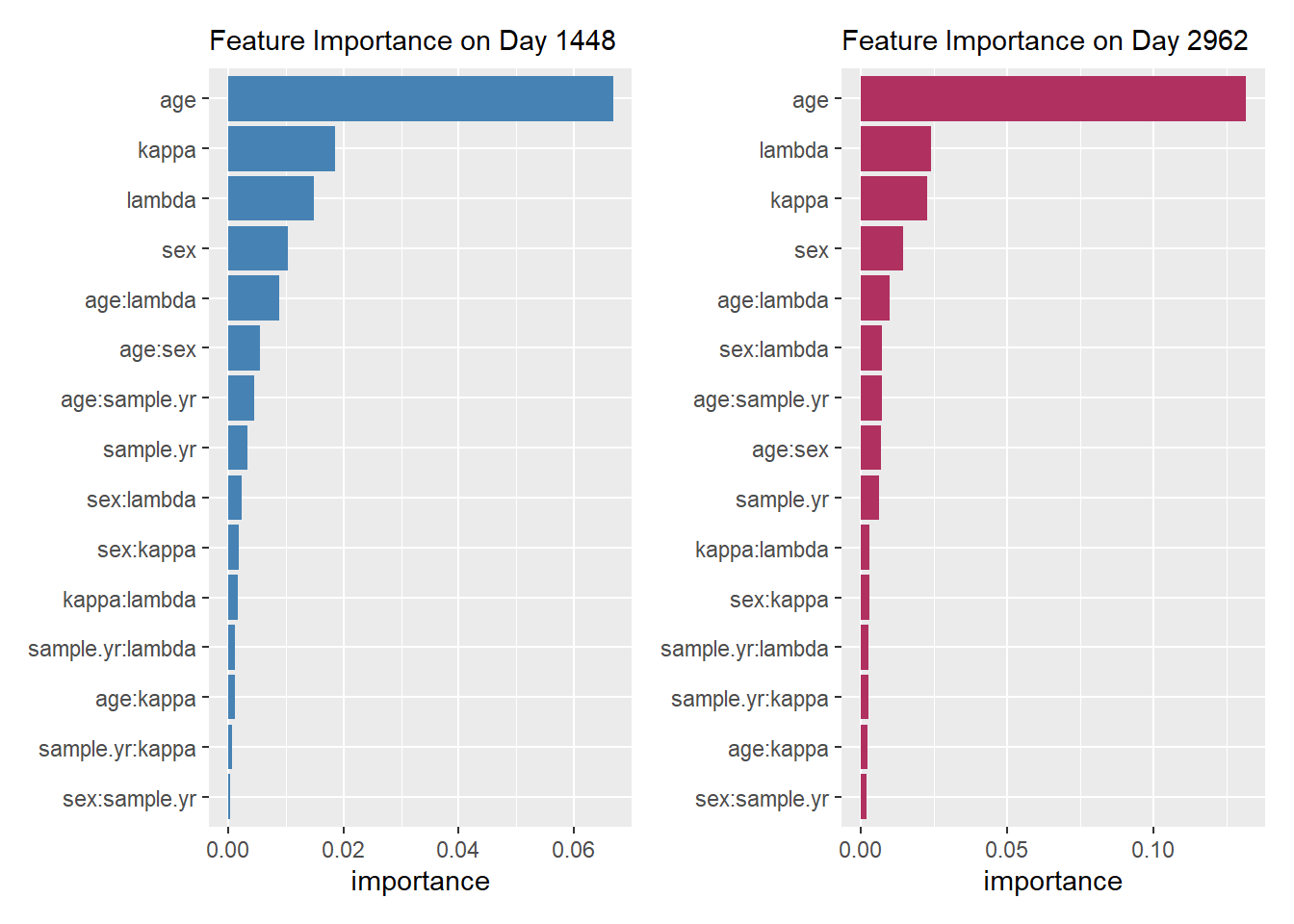Click the age:sex bar in the Day 1448 chart
The image size is (1294, 924).
pyautogui.click(x=244, y=348)
